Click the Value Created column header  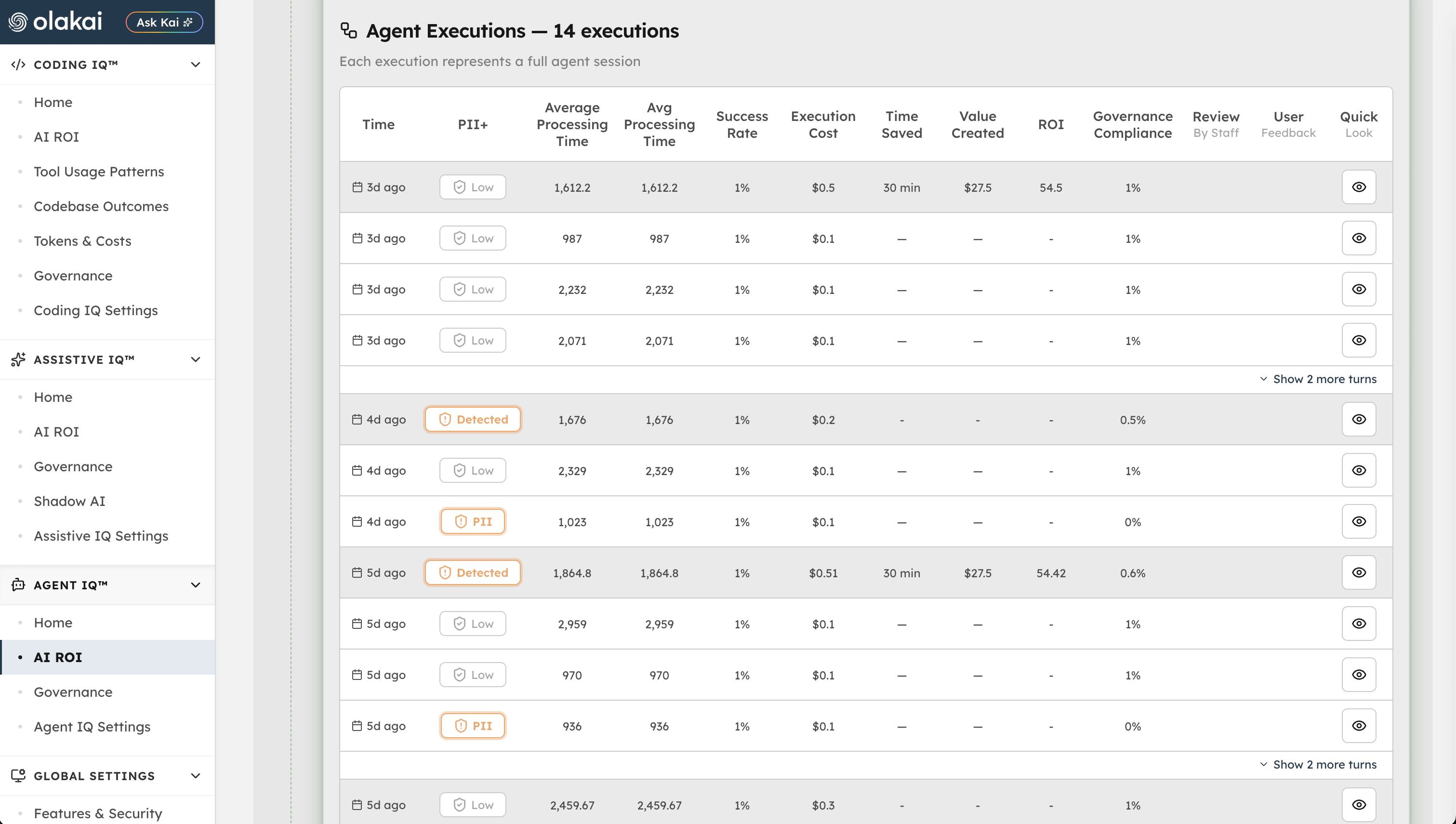(978, 124)
